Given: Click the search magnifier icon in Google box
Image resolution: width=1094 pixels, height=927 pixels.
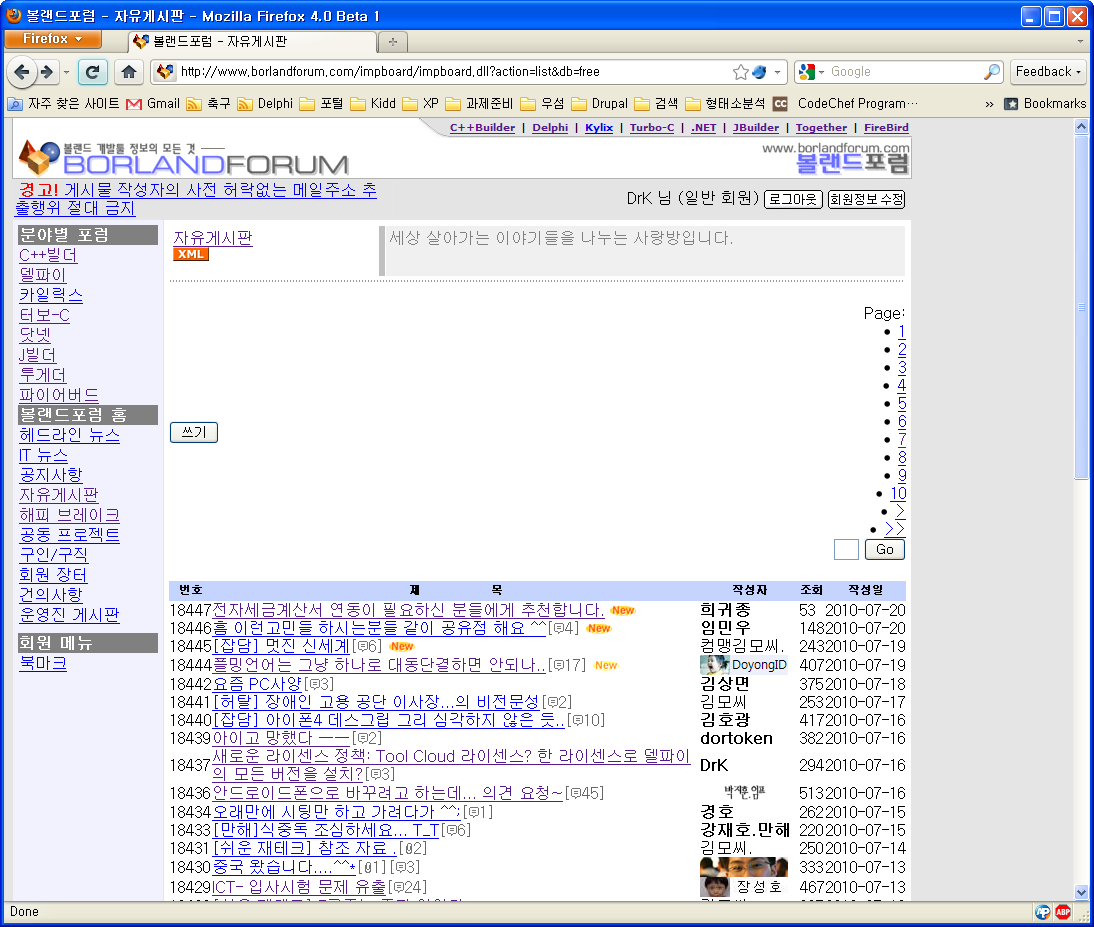Looking at the screenshot, I should point(991,72).
